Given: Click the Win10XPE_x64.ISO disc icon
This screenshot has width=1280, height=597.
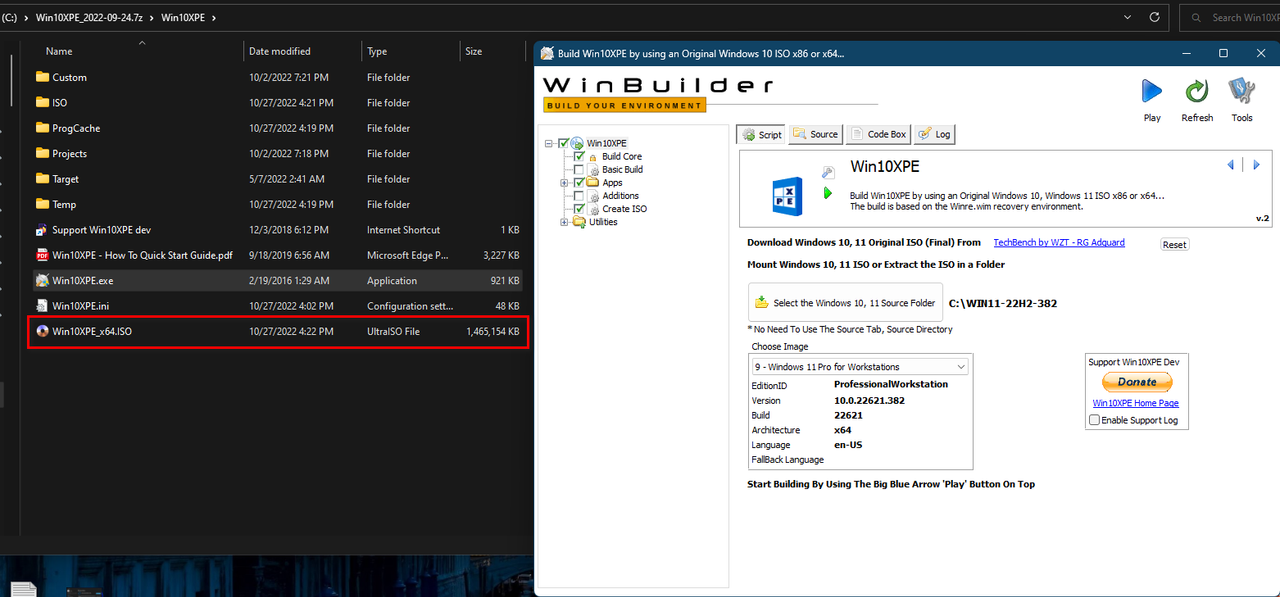Looking at the screenshot, I should (x=42, y=331).
